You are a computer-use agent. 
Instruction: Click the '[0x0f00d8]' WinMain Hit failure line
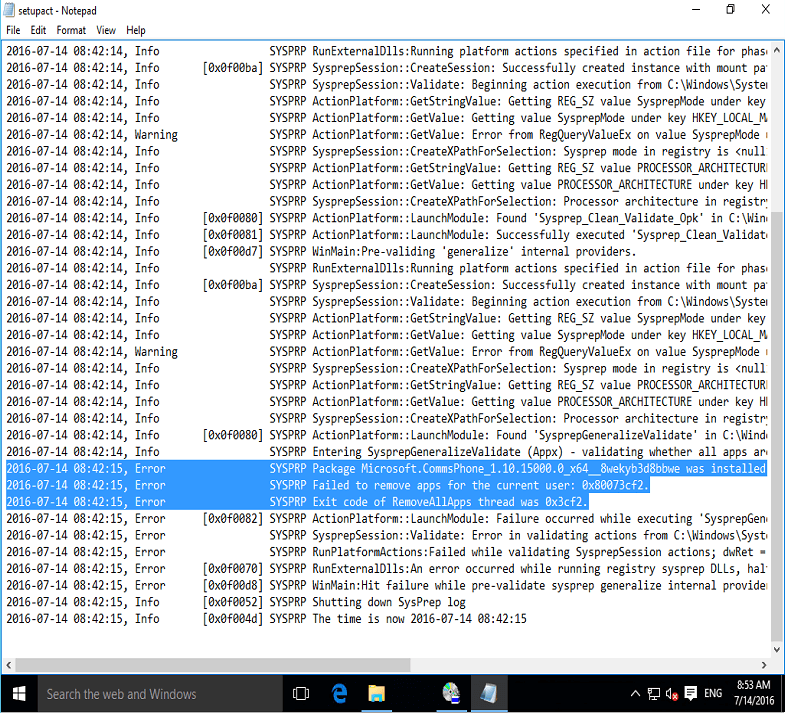pyautogui.click(x=386, y=585)
